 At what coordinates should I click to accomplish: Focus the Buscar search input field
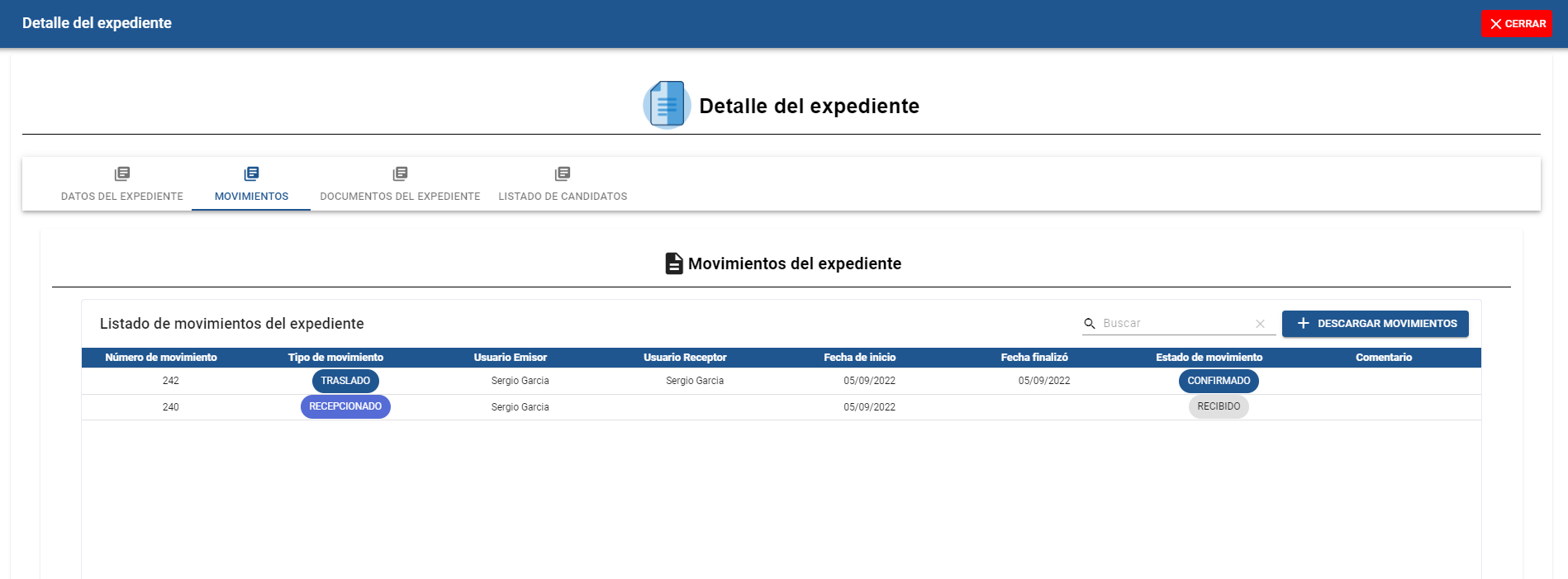pos(1173,324)
